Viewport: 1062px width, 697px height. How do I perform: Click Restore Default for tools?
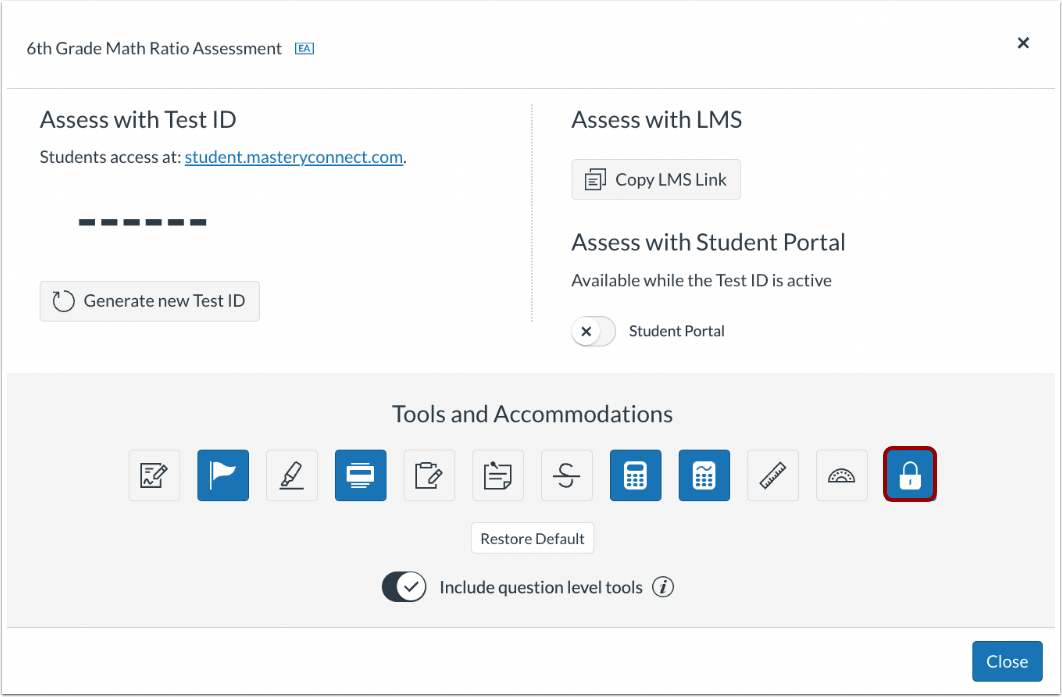[532, 538]
